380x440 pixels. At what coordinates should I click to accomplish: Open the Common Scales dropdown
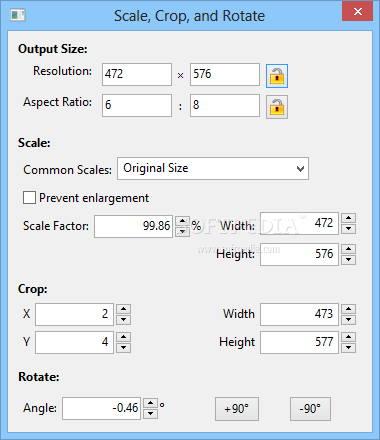213,168
